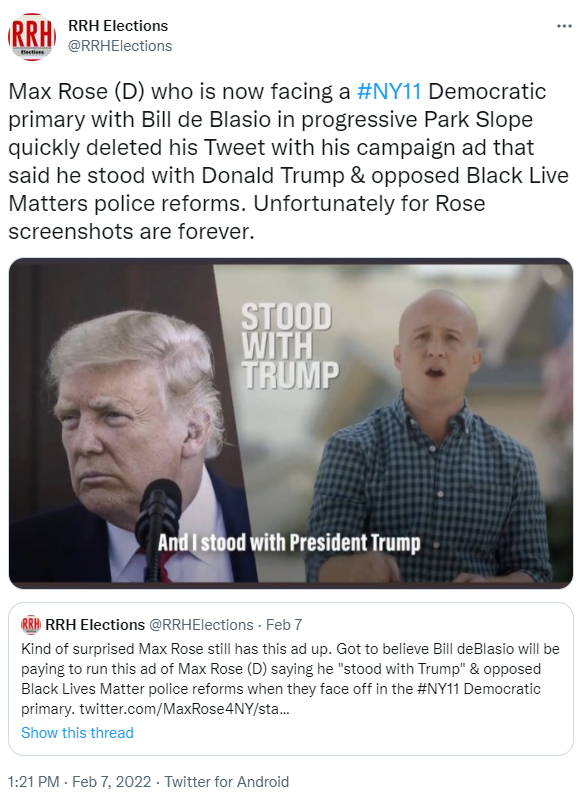The width and height of the screenshot is (583, 807).
Task: Click Show this thread
Action: click(77, 732)
